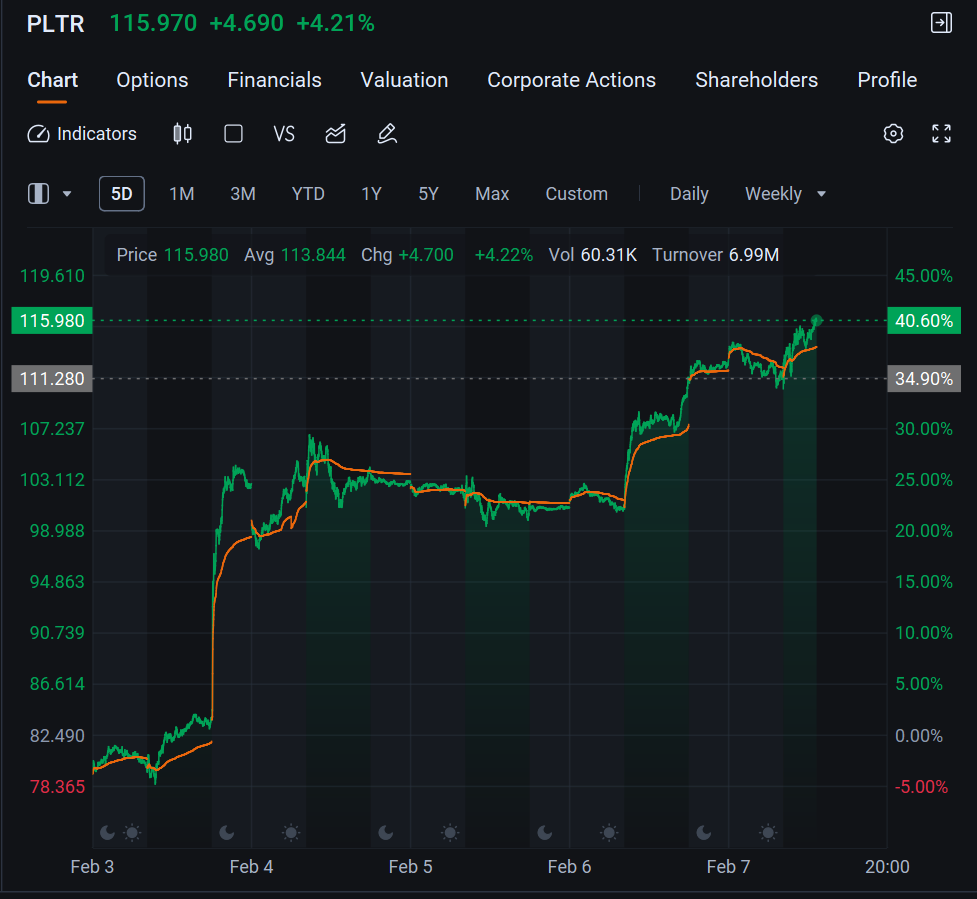This screenshot has width=977, height=899.
Task: Open the Indicators panel
Action: point(82,134)
